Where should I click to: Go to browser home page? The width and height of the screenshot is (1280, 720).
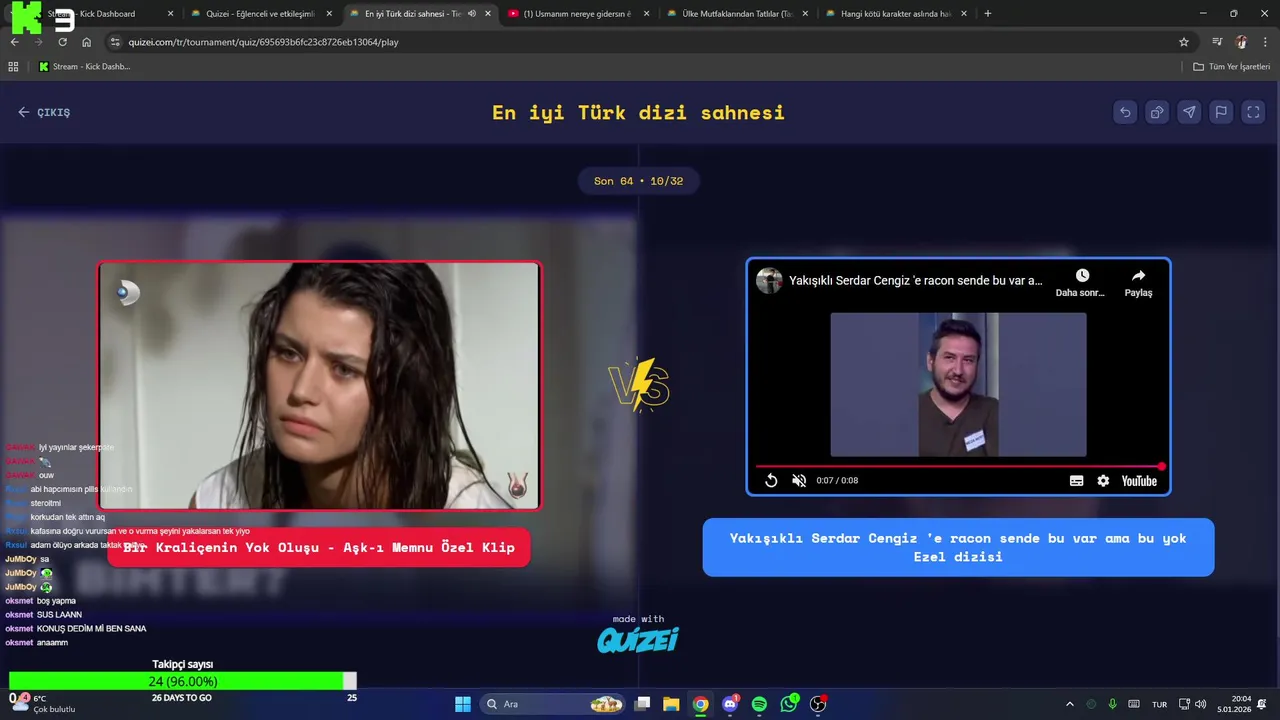click(86, 42)
